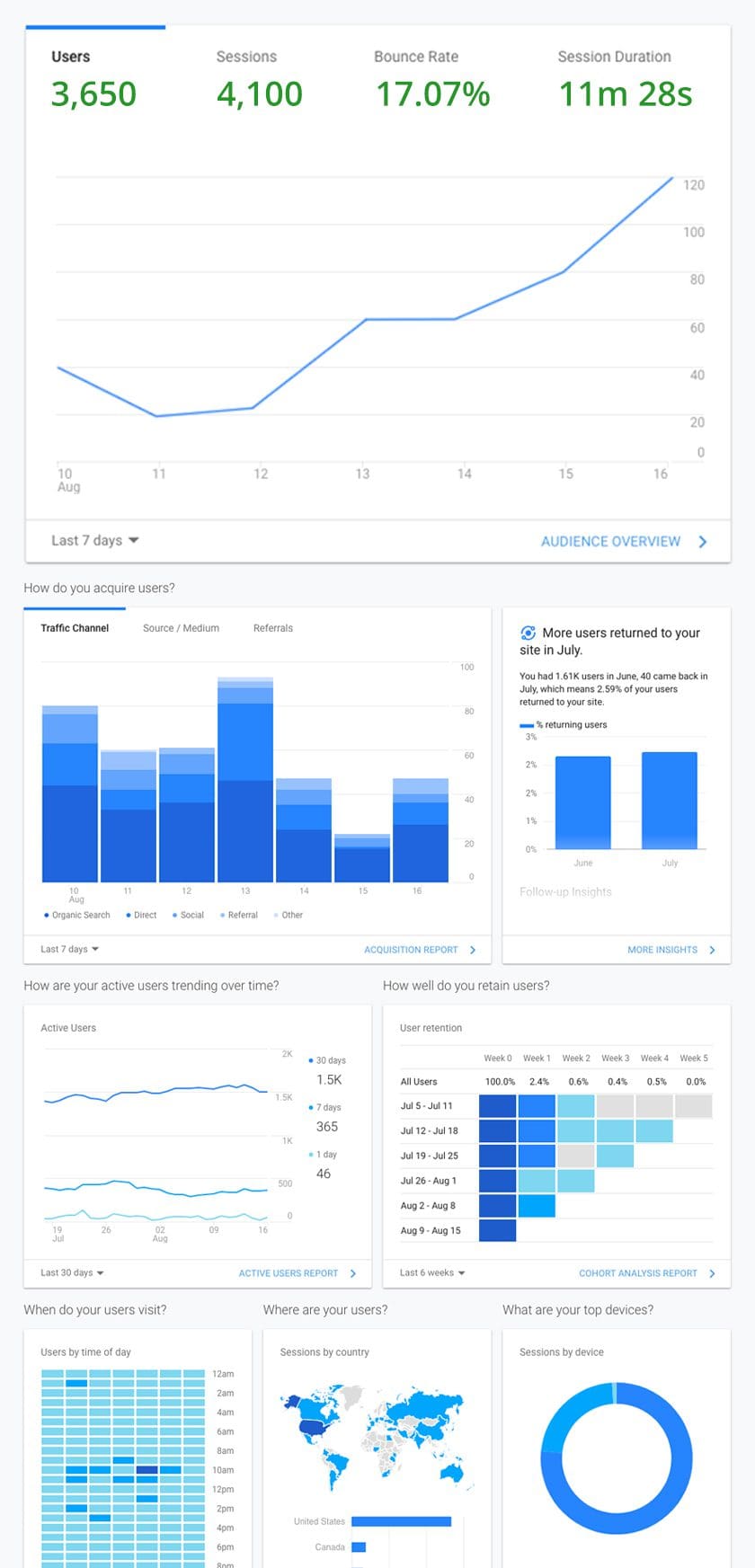Click the Organic Search legend dot
This screenshot has width=755, height=1568.
point(47,916)
